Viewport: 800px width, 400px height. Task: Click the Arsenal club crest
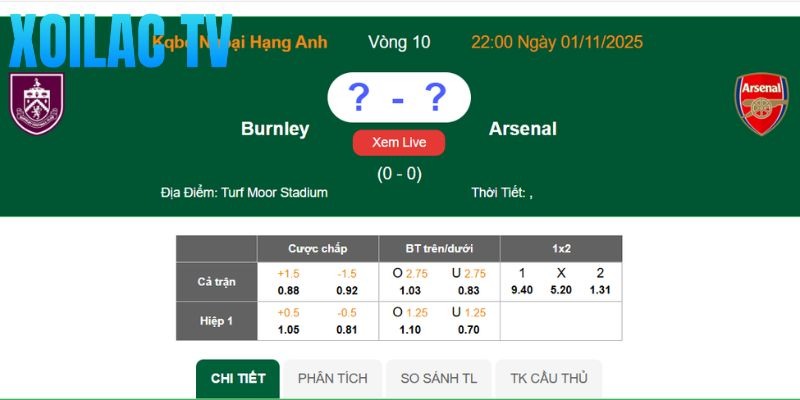point(762,104)
